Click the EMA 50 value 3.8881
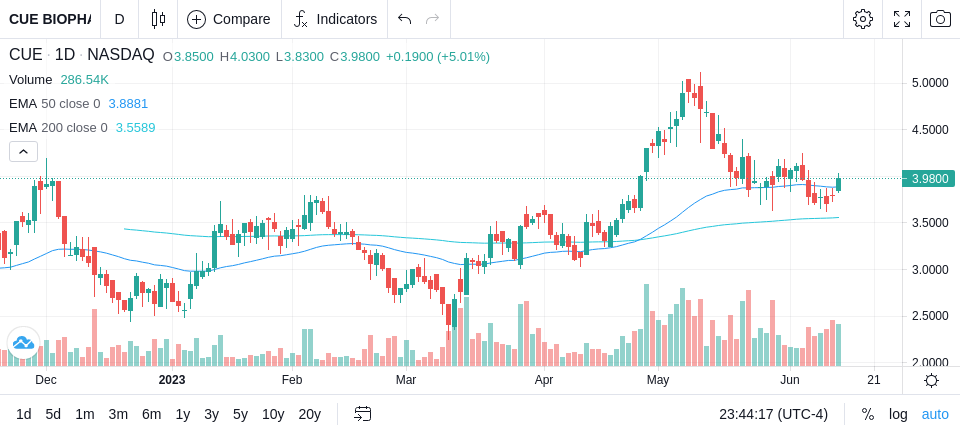The height and width of the screenshot is (433, 960). click(129, 104)
